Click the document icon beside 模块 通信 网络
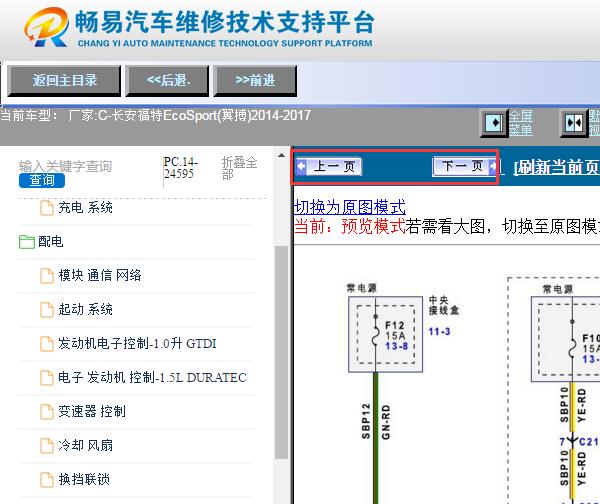This screenshot has width=600, height=504. (x=47, y=276)
